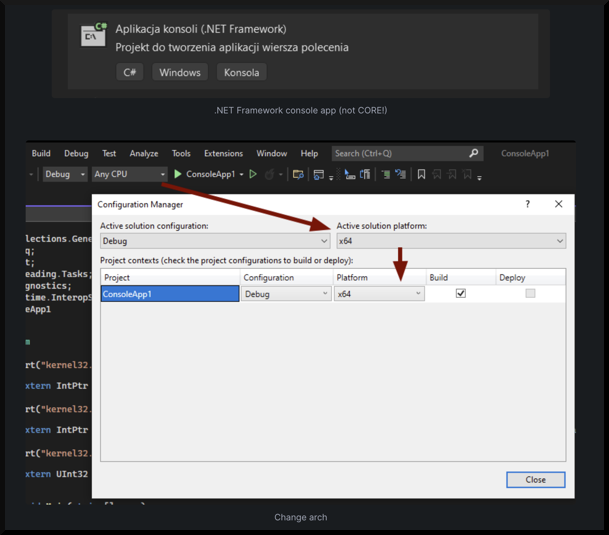Screen dimensions: 609x535
Task: Close the Configuration Manager dialog with X
Action: pyautogui.click(x=559, y=204)
